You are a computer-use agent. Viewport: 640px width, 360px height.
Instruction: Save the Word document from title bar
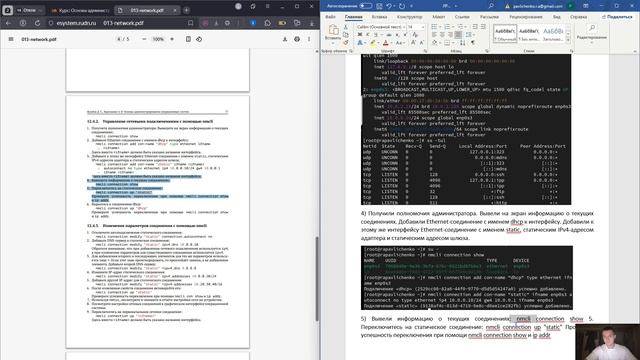[x=379, y=6]
